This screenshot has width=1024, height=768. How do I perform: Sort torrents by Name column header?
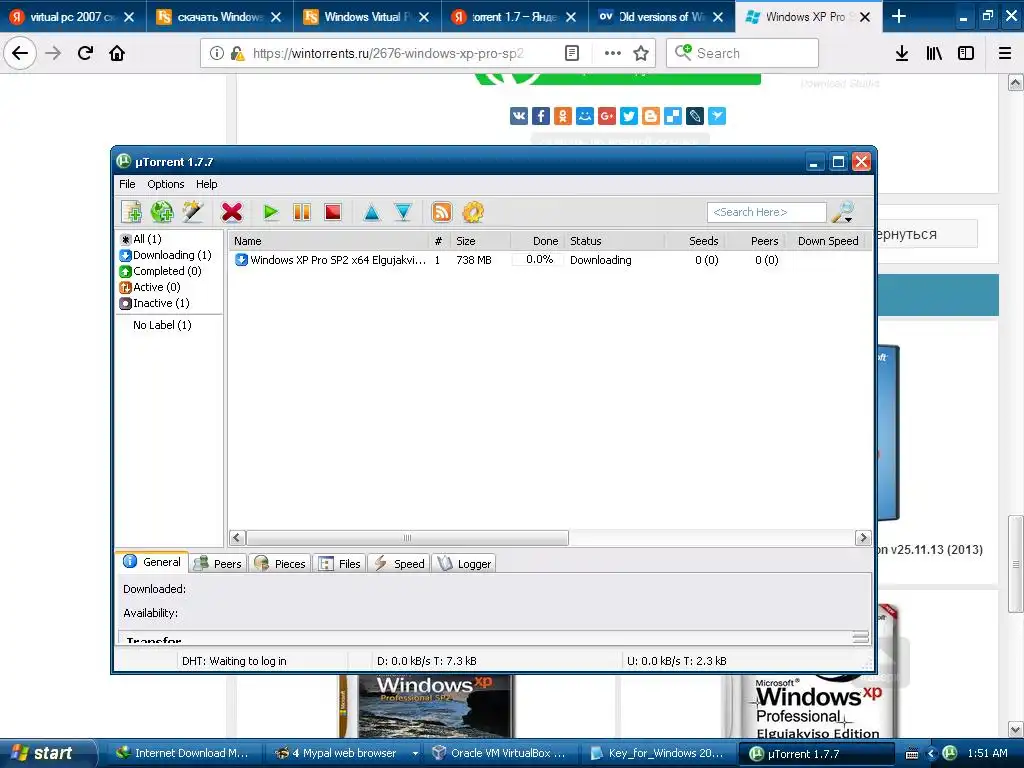click(328, 241)
